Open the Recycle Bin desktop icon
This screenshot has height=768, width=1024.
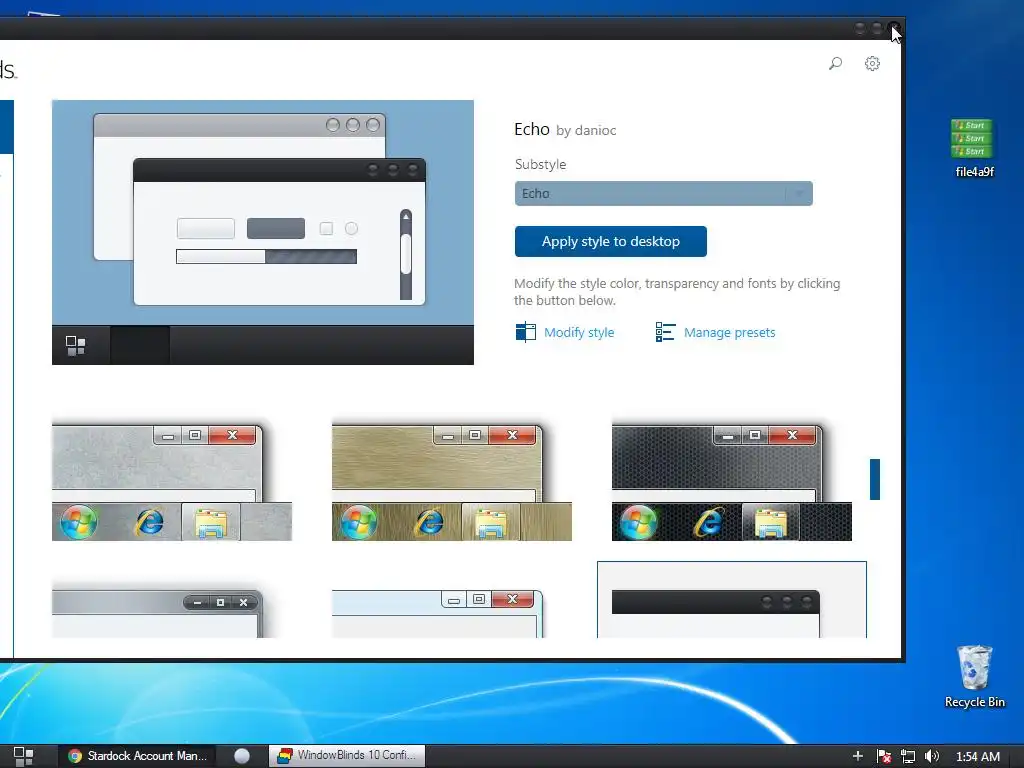point(974,677)
